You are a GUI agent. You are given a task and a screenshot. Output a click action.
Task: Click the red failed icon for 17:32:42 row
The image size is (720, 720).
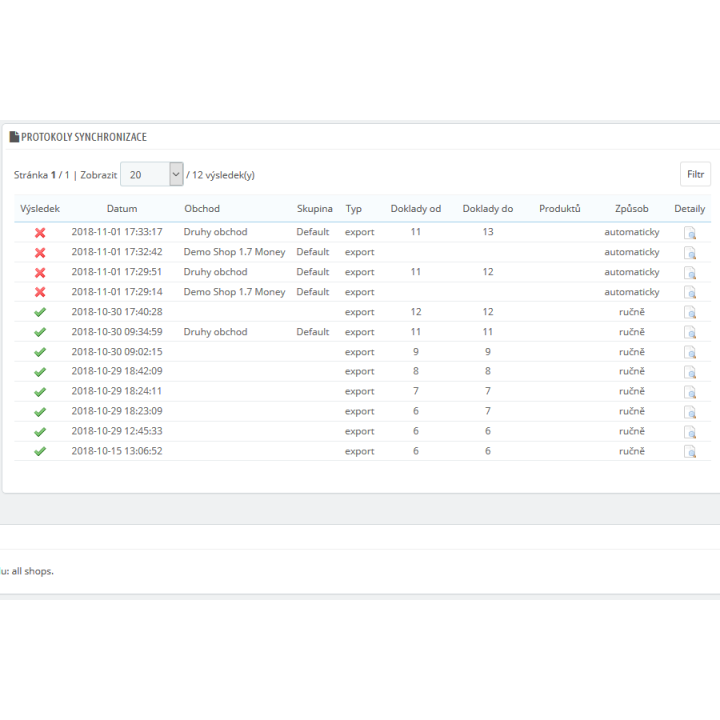[40, 253]
